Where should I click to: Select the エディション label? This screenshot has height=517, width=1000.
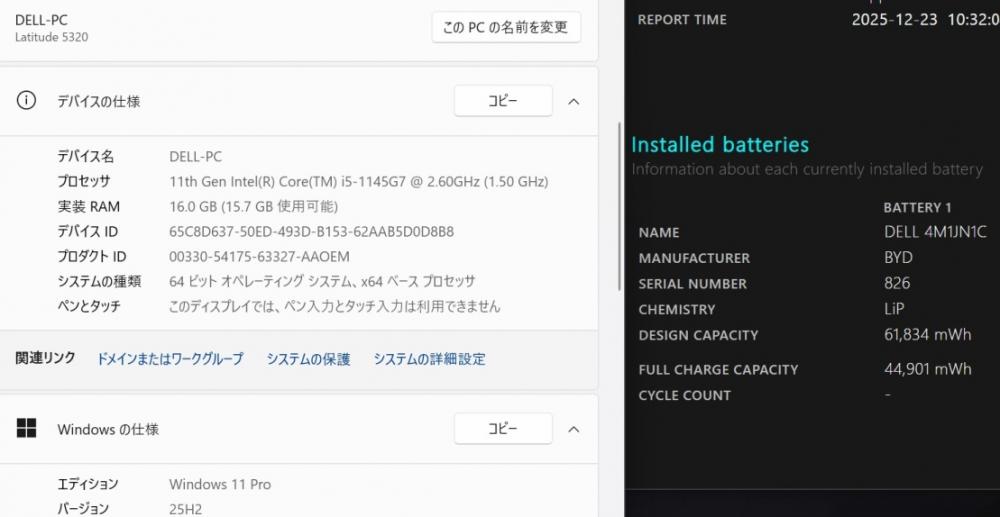(88, 484)
